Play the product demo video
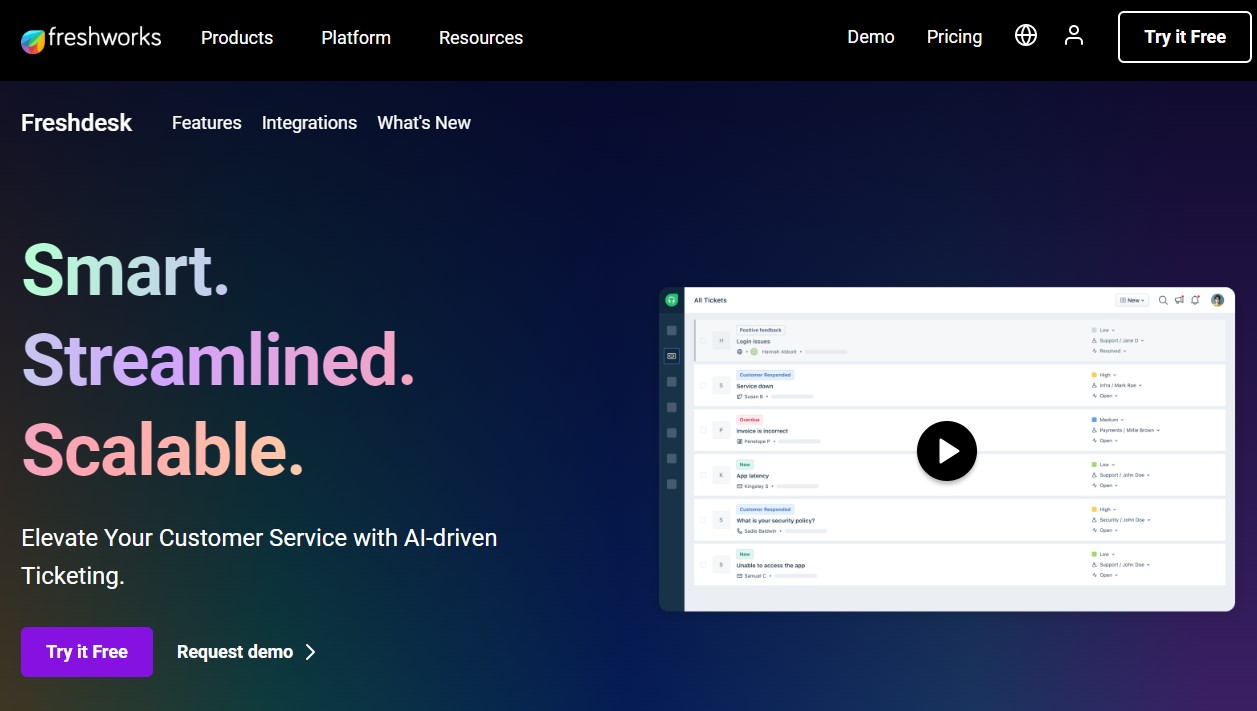Screen dimensions: 1257x711 click(x=946, y=450)
